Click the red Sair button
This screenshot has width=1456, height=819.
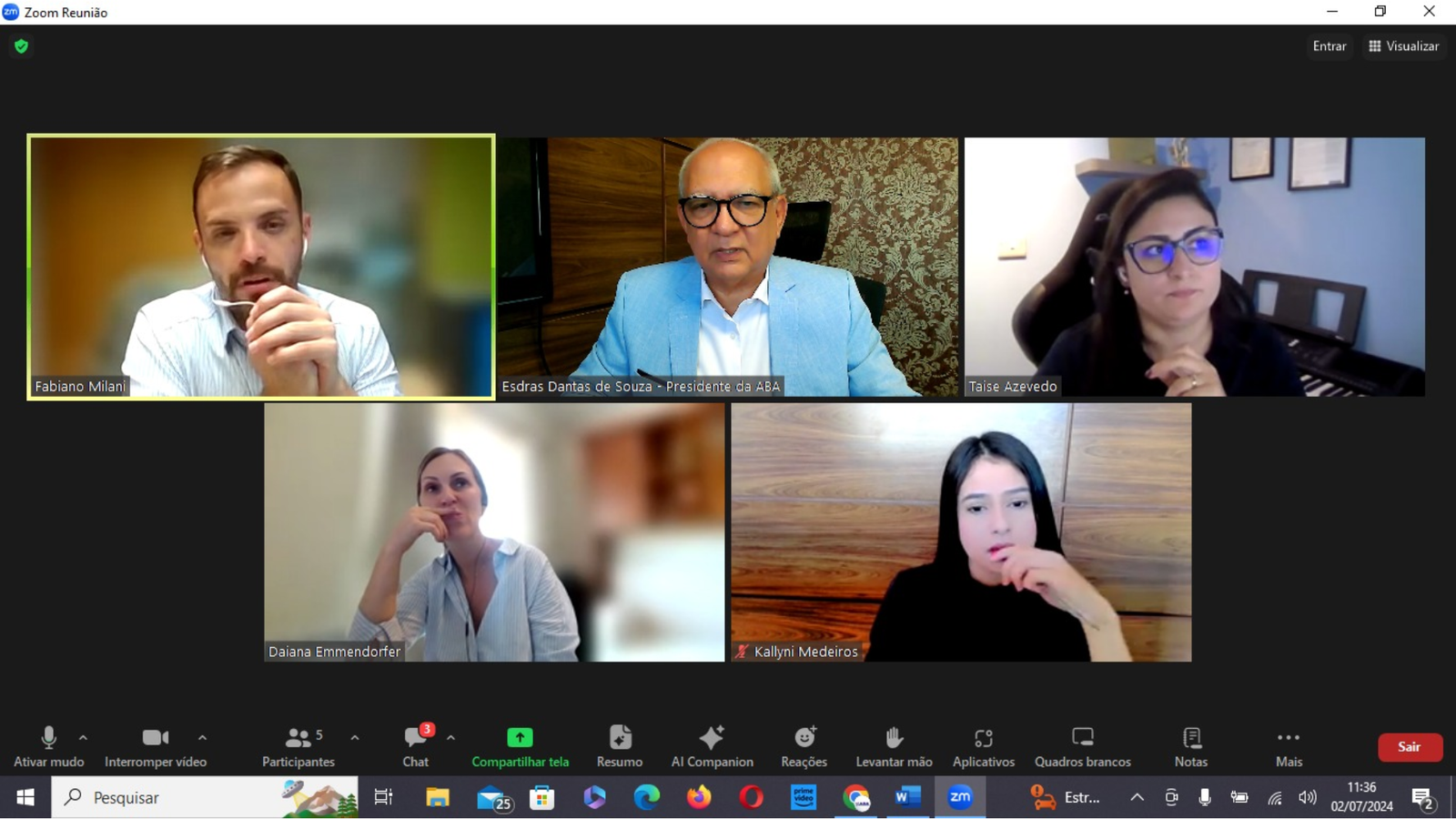[x=1409, y=747]
